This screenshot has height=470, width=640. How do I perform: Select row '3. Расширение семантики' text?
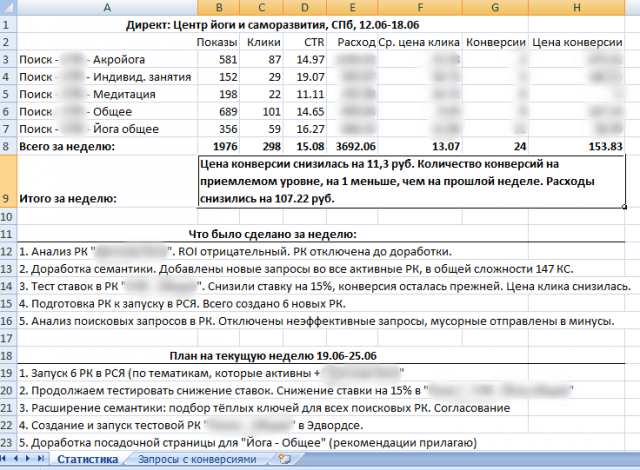[264, 408]
